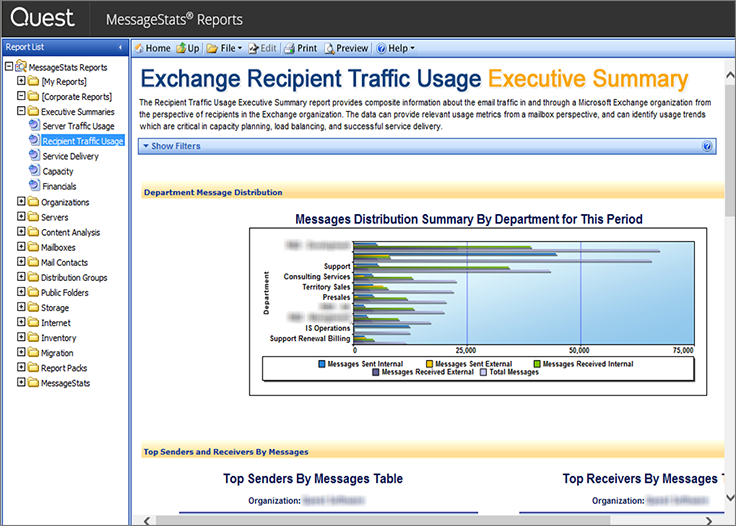Click the vertical scrollbar down arrow
736x526 pixels.
(x=730, y=498)
